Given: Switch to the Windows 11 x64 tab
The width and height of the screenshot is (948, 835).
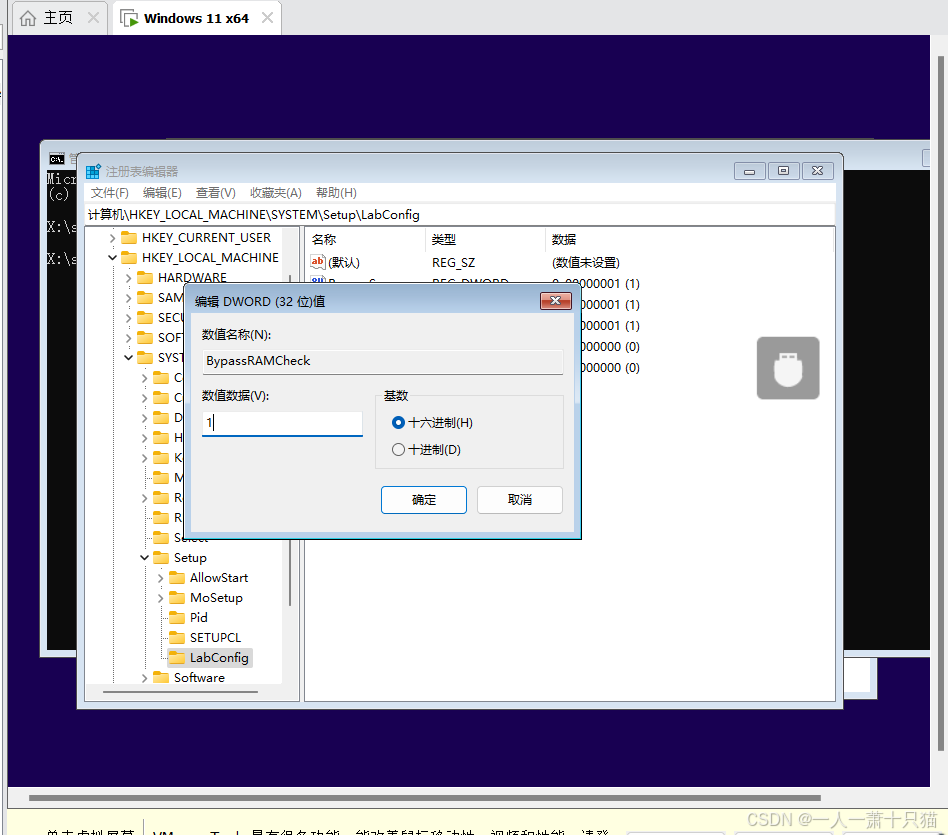Looking at the screenshot, I should (196, 19).
